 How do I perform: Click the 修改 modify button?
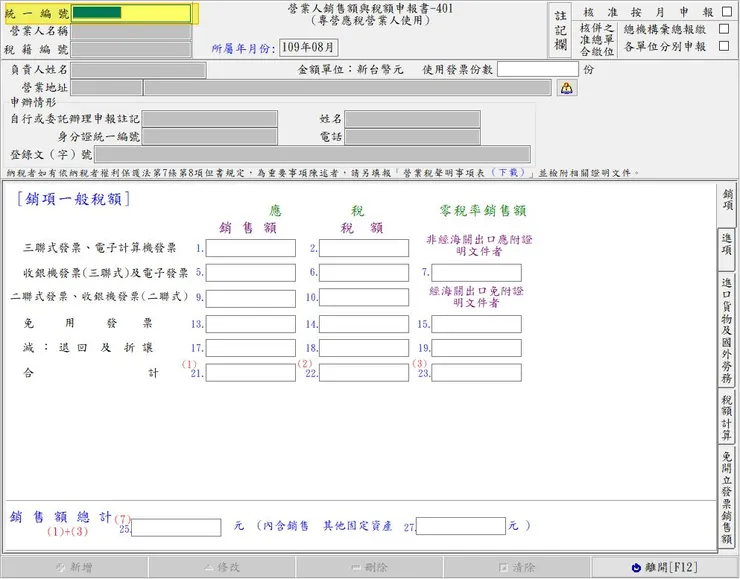(222, 567)
